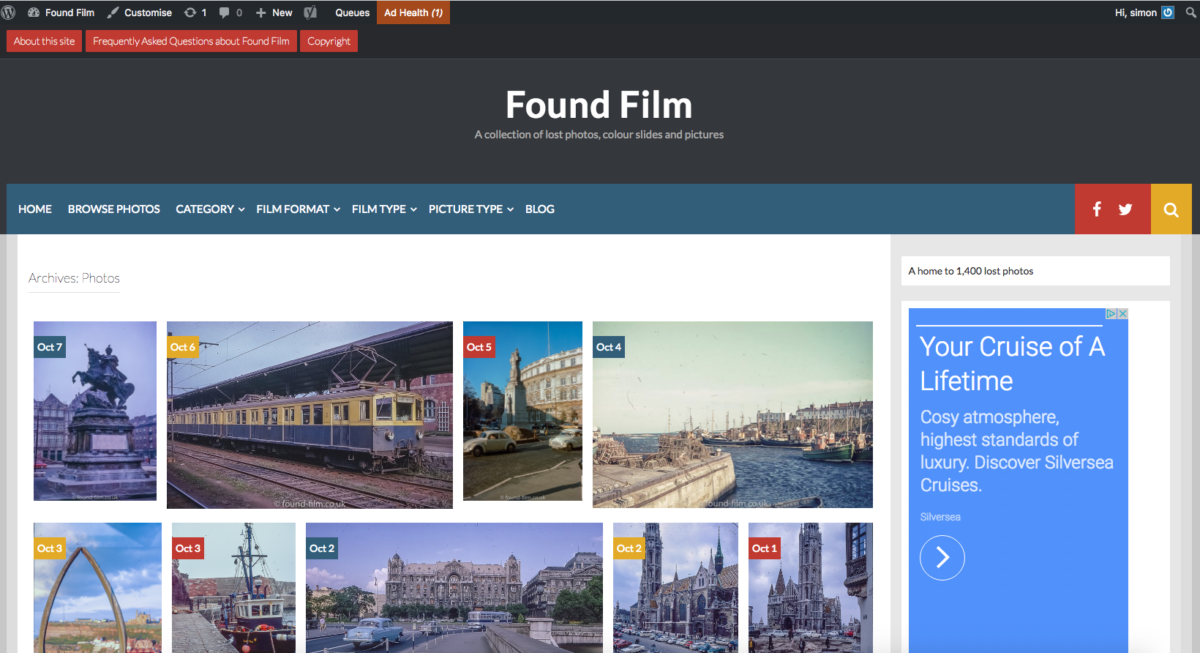Open Queues in the admin bar
Screen dimensions: 1200x653
pos(352,12)
